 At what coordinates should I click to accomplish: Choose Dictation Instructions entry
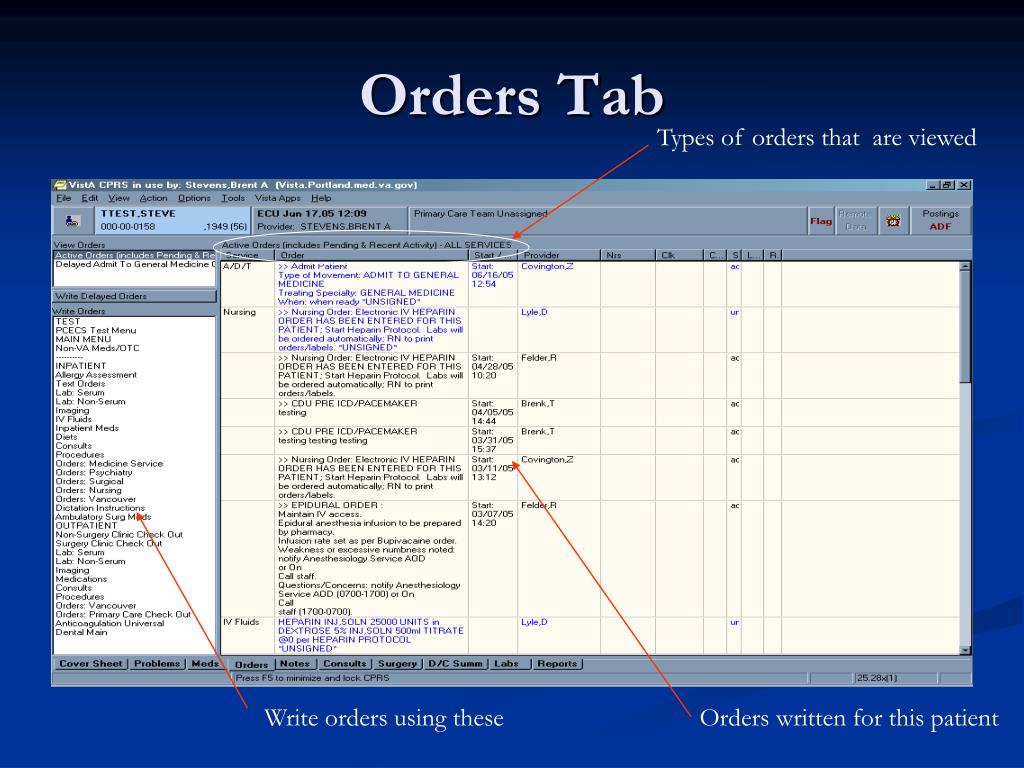point(100,508)
